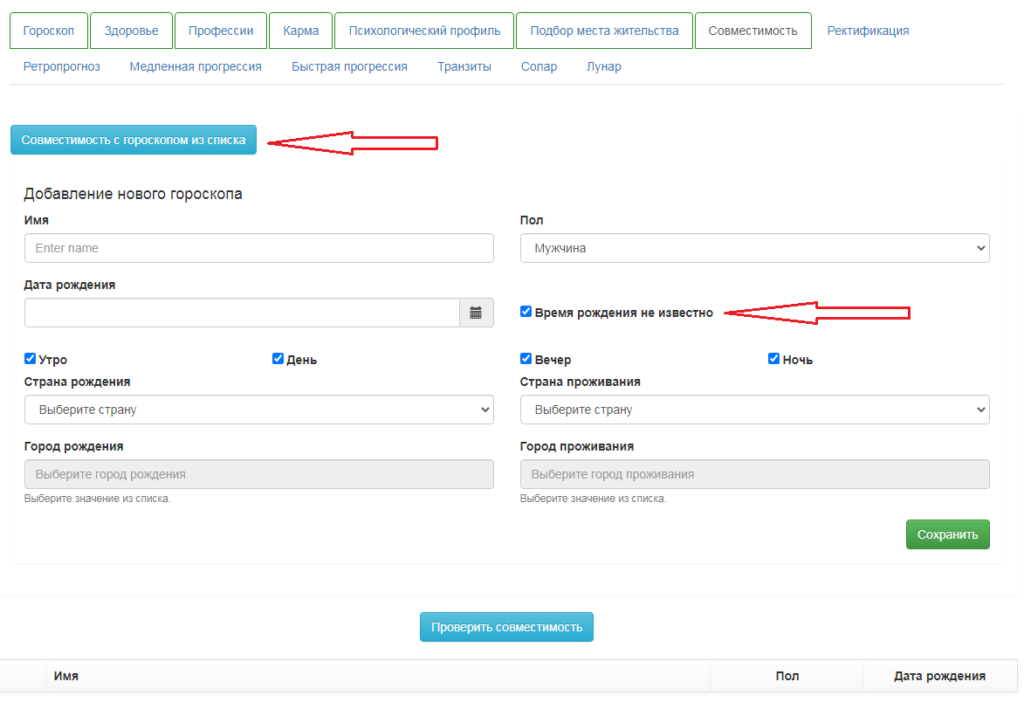Expand the "Страна рождения" country dropdown
This screenshot has height=716, width=1024.
tap(259, 410)
